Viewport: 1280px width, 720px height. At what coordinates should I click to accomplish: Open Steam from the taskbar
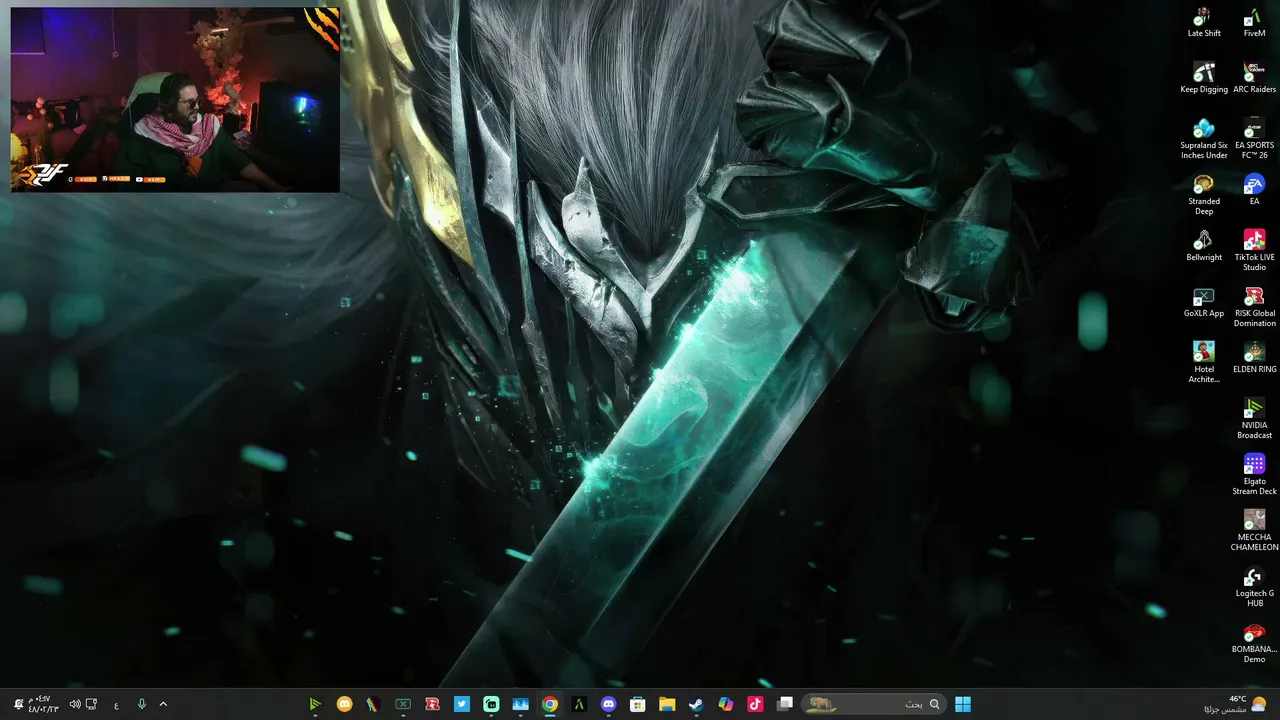[x=696, y=704]
